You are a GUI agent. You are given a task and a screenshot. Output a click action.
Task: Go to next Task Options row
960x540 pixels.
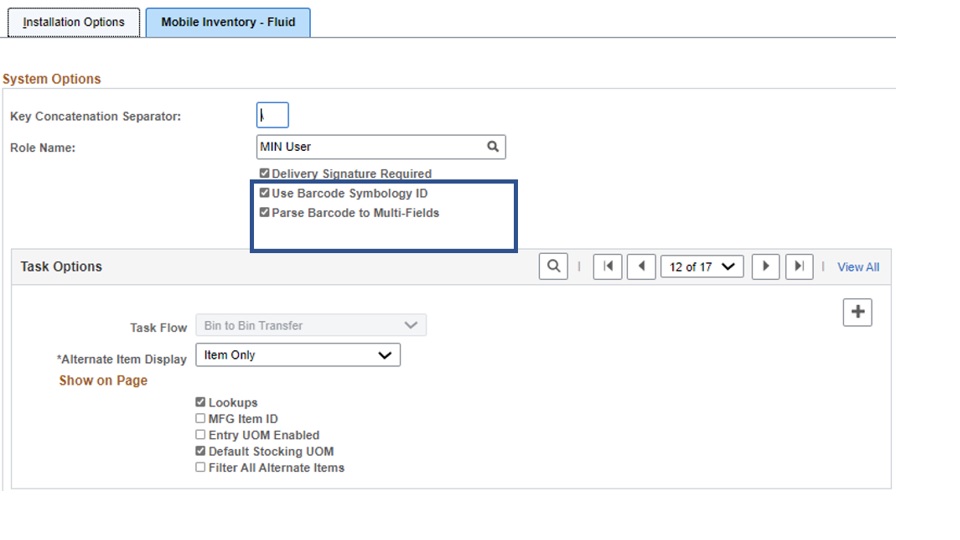click(765, 267)
